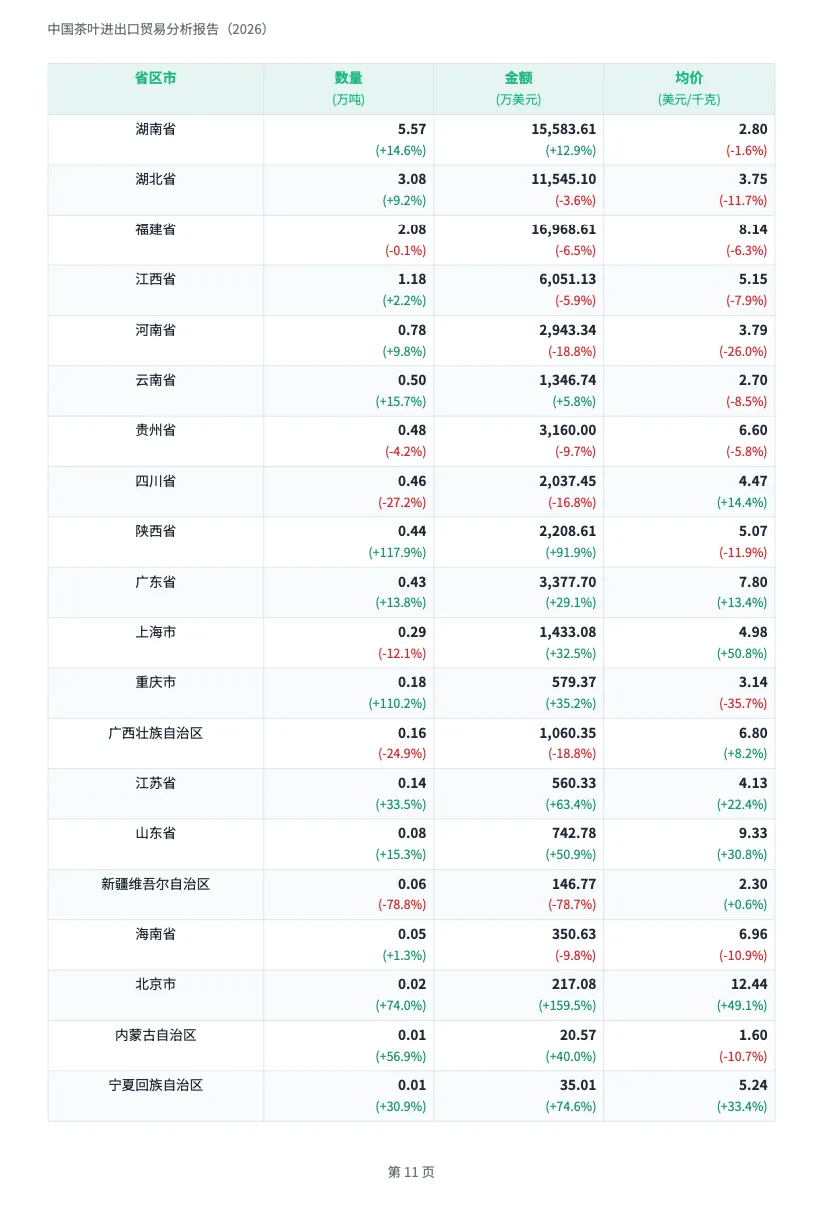Select the 9.33 average price for 山东省
This screenshot has width=824, height=1228.
(x=753, y=833)
